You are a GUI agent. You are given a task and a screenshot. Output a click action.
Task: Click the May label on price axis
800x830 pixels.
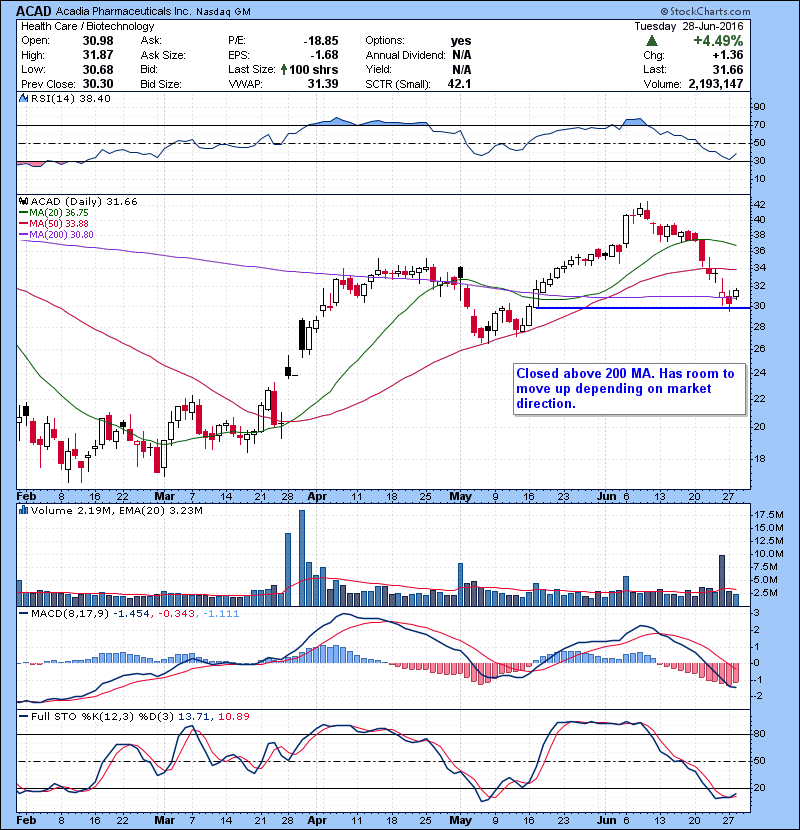[x=460, y=497]
